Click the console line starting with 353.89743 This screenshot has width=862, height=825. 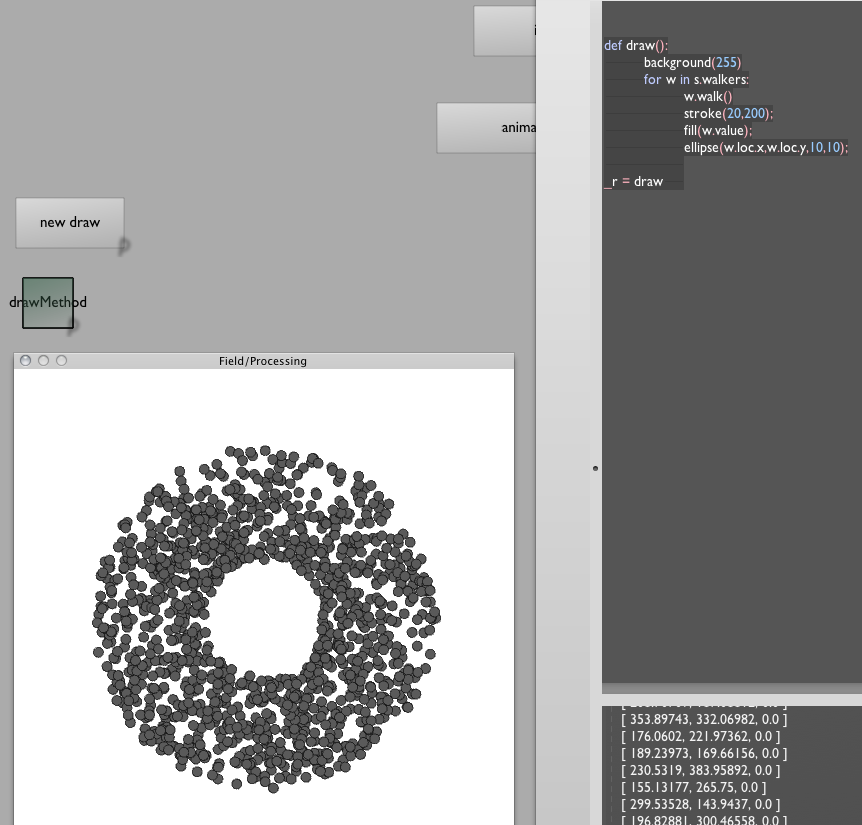[x=703, y=719]
